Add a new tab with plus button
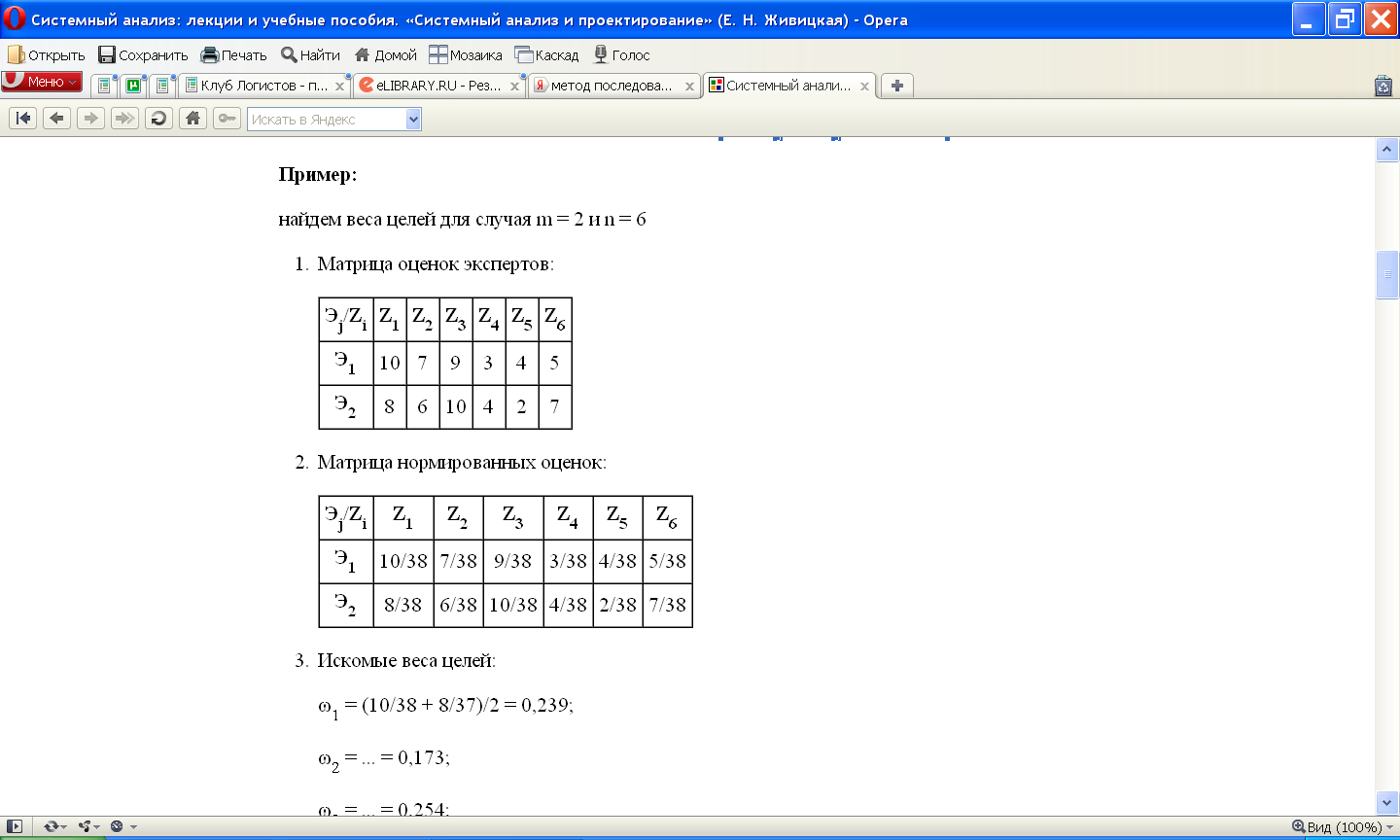 pos(897,86)
